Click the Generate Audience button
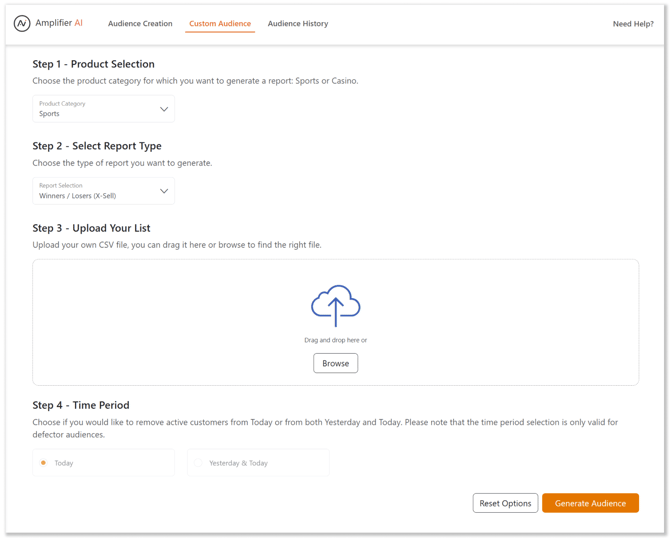 click(x=590, y=503)
